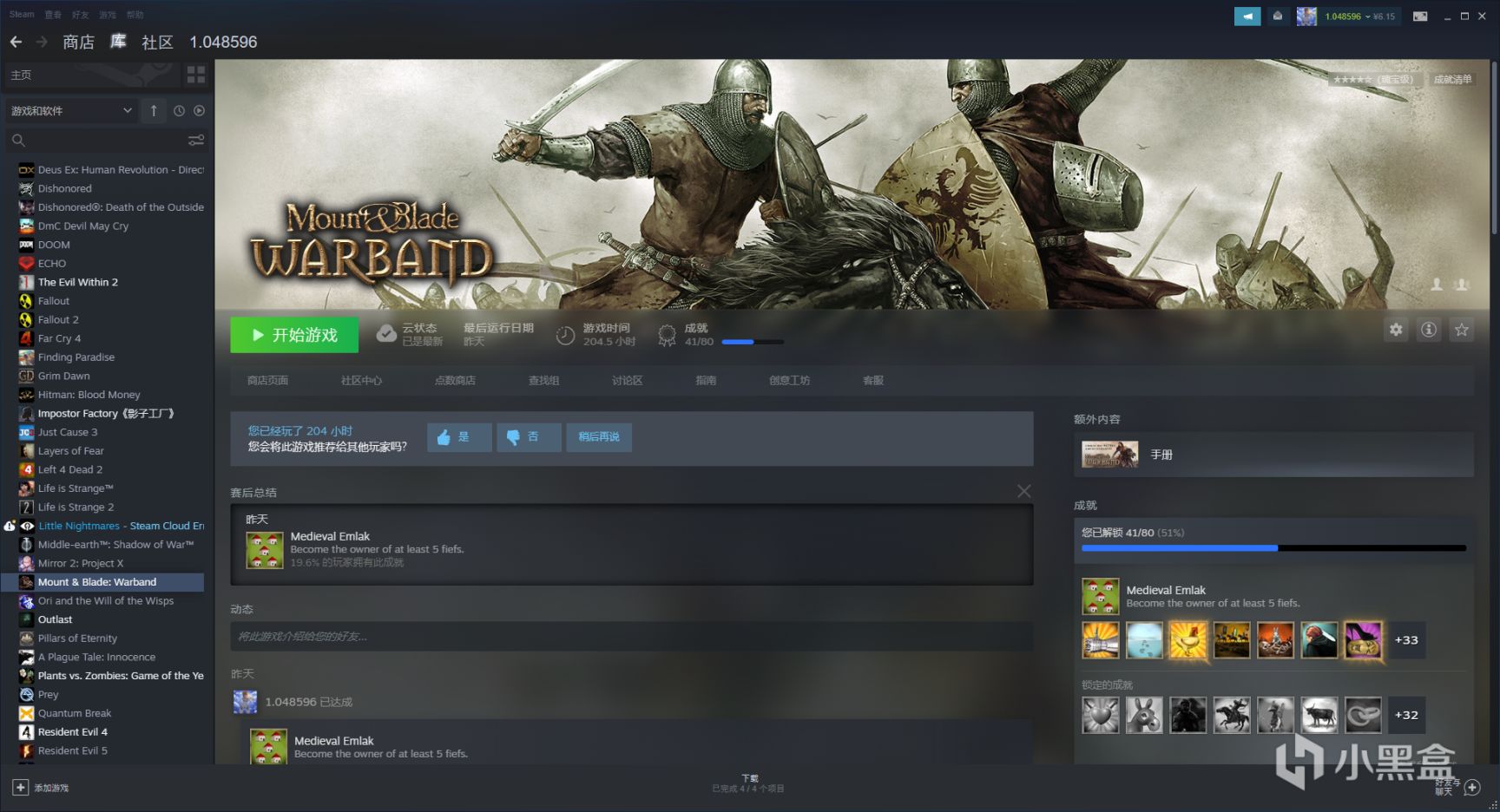This screenshot has width=1500, height=812.
Task: Toggle the favorite star for Warband
Action: click(1462, 330)
